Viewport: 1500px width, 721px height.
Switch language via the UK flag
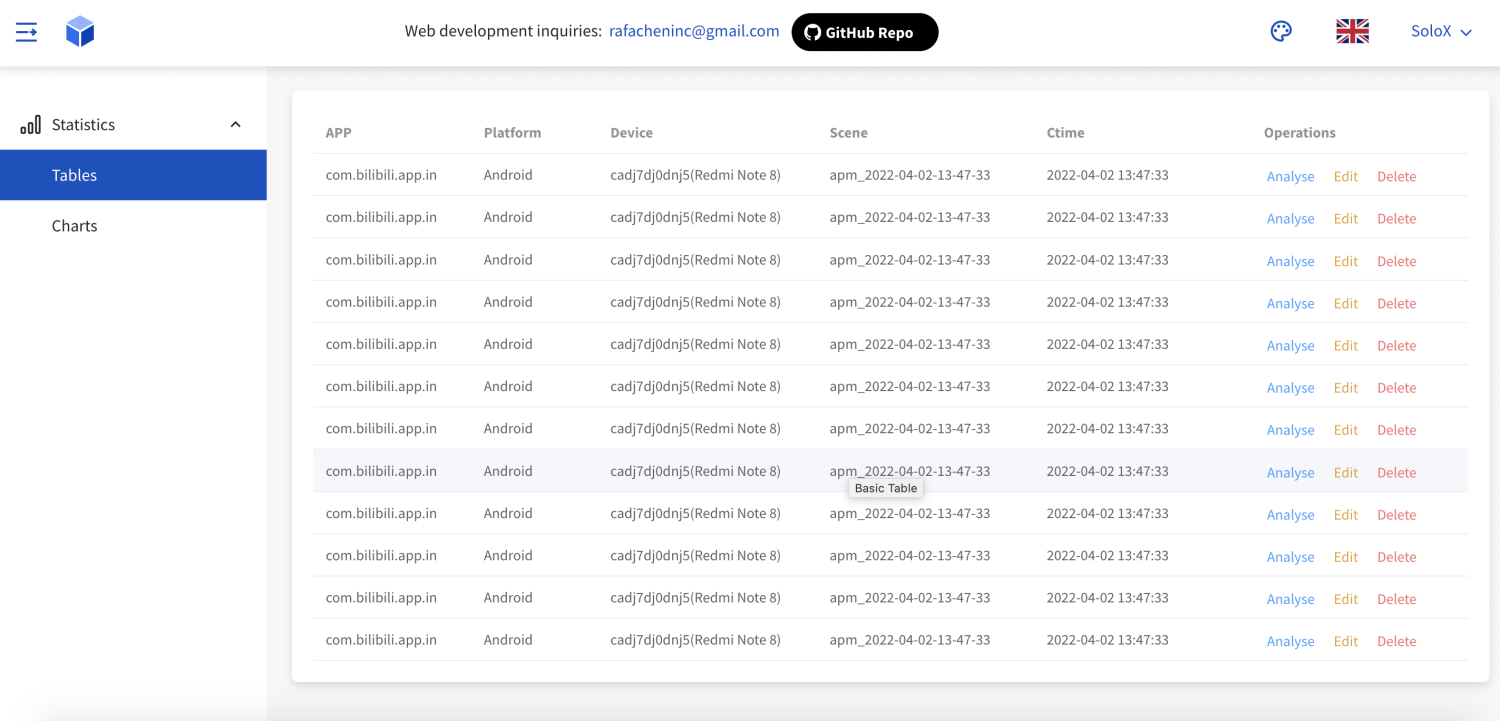point(1352,31)
